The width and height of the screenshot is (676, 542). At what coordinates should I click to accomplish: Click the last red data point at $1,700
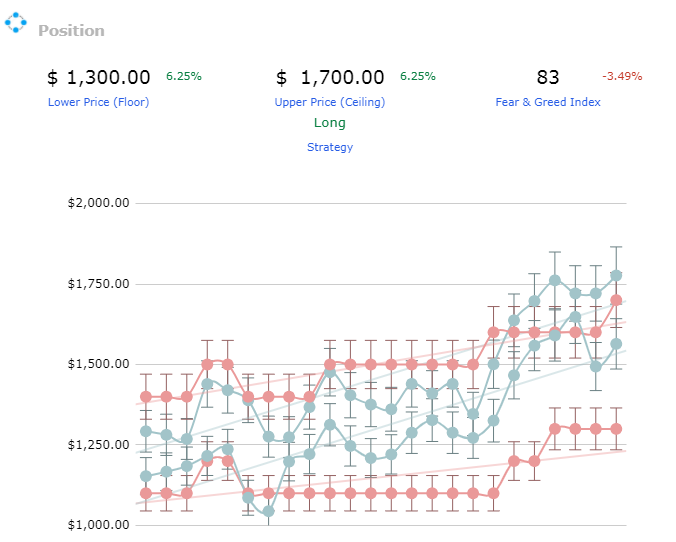616,300
